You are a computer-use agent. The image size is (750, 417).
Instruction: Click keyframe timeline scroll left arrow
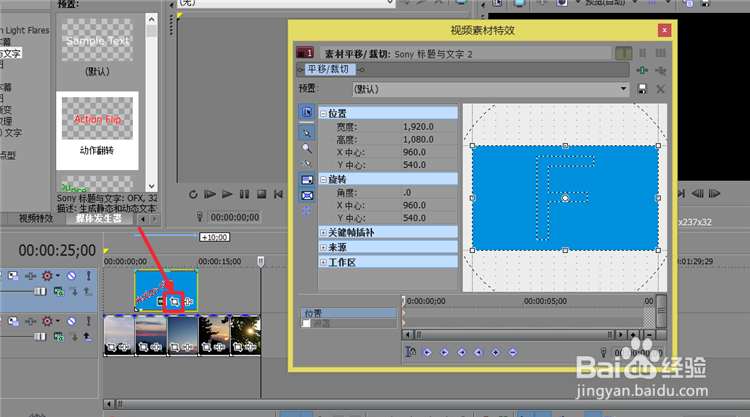pos(408,335)
